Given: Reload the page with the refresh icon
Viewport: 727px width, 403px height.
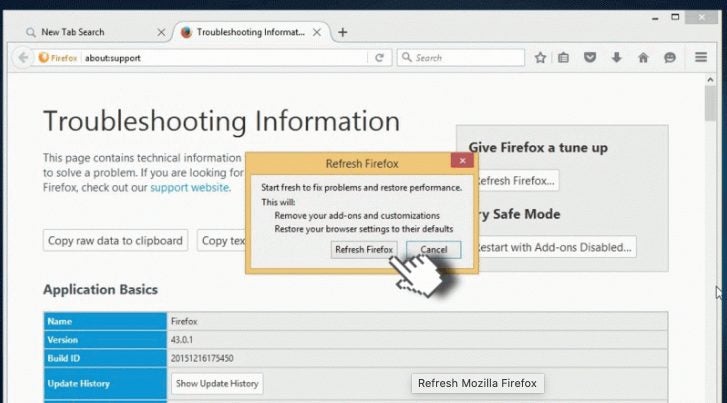Looking at the screenshot, I should click(x=379, y=58).
